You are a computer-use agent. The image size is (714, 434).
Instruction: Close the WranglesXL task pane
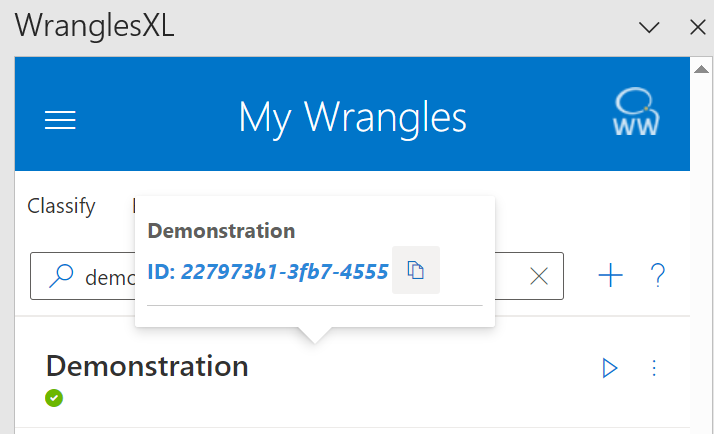(x=698, y=27)
